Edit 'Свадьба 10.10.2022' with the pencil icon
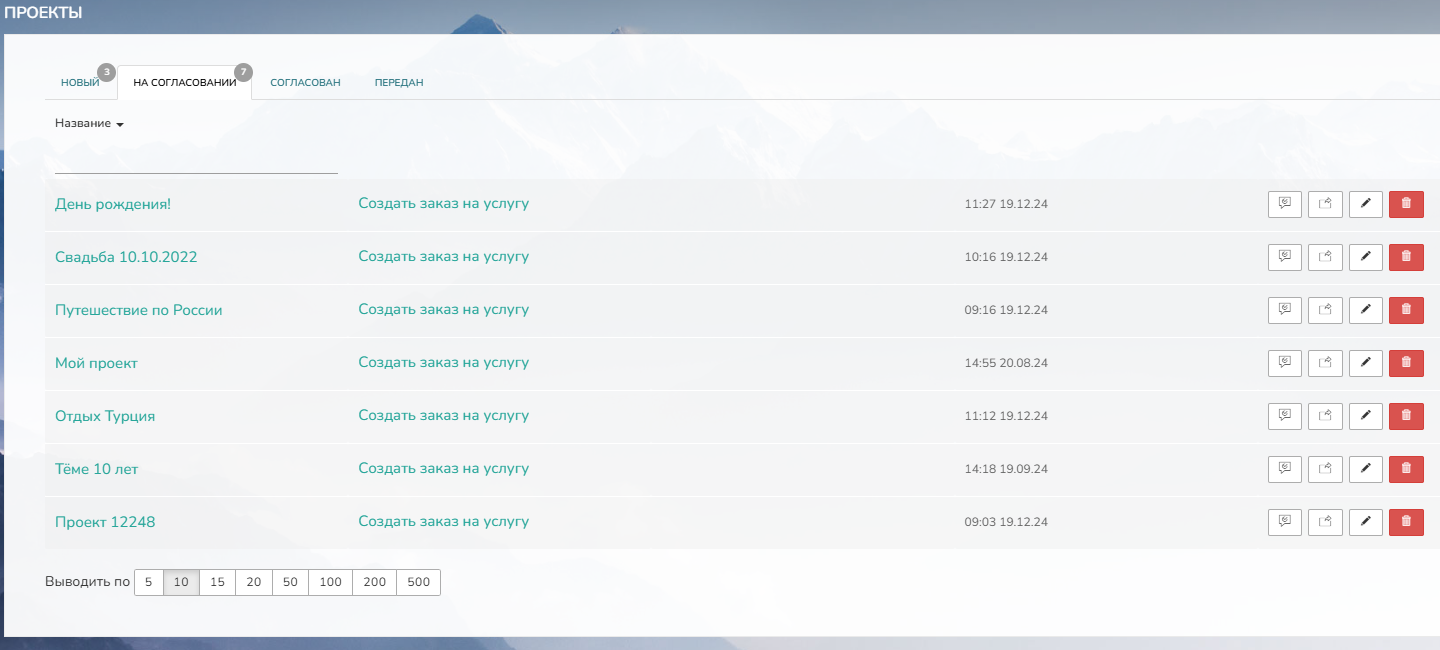 (1365, 257)
